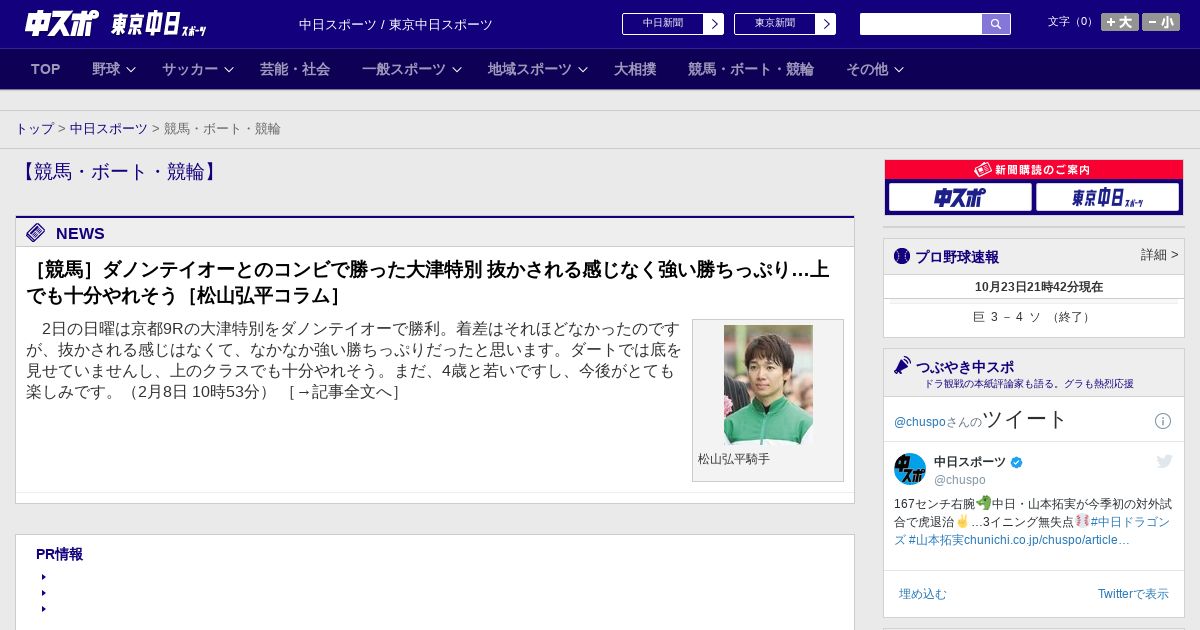Expand the 地域スポーツ menu dropdown
The width and height of the screenshot is (1200, 630).
(538, 69)
